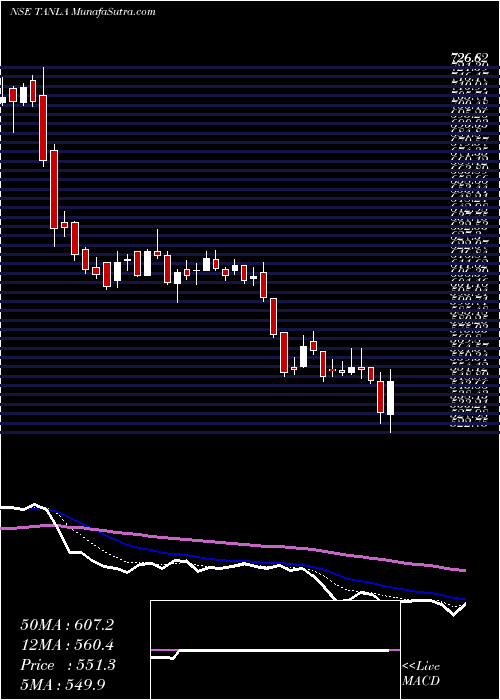Click the NSE TANLA MunafaSutra.com title text
The width and height of the screenshot is (500, 700).
82,12
